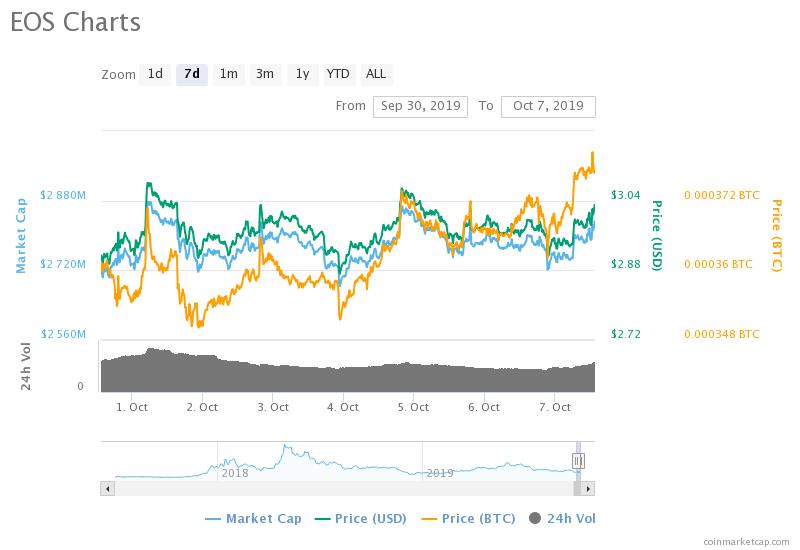
Task: Click the 2. Oct axis label
Action: click(202, 407)
